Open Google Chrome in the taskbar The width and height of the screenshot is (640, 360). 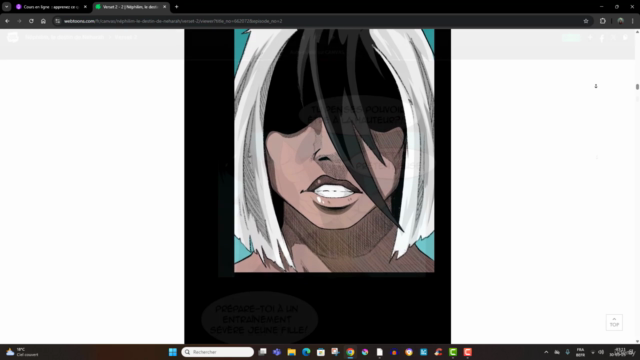[350, 352]
